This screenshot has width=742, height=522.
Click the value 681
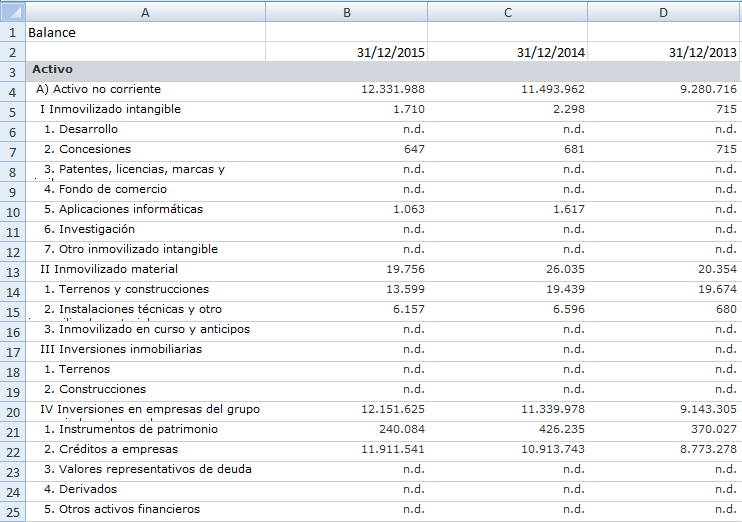click(574, 149)
